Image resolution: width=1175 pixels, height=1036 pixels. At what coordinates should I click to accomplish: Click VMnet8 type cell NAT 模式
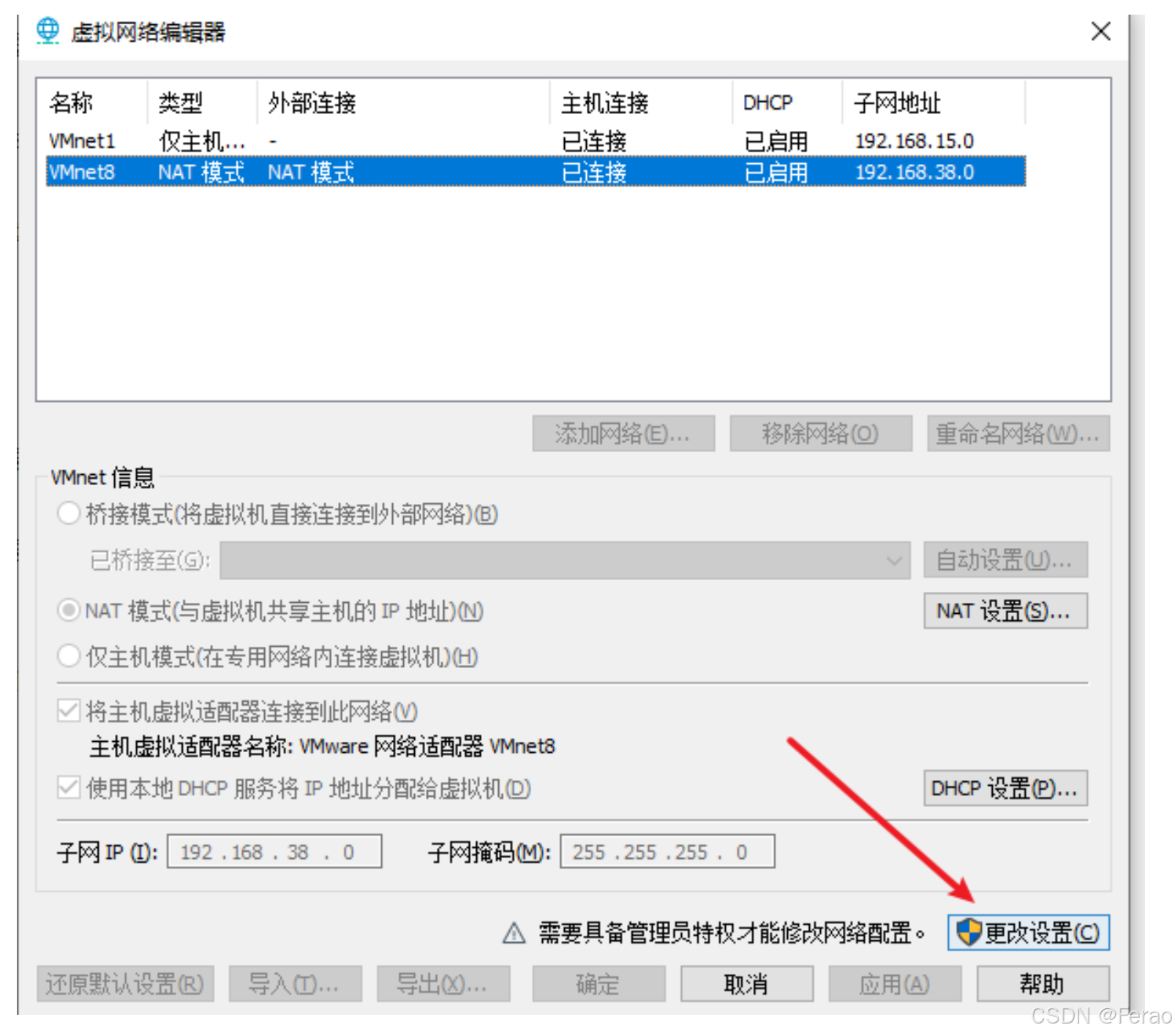tap(201, 172)
